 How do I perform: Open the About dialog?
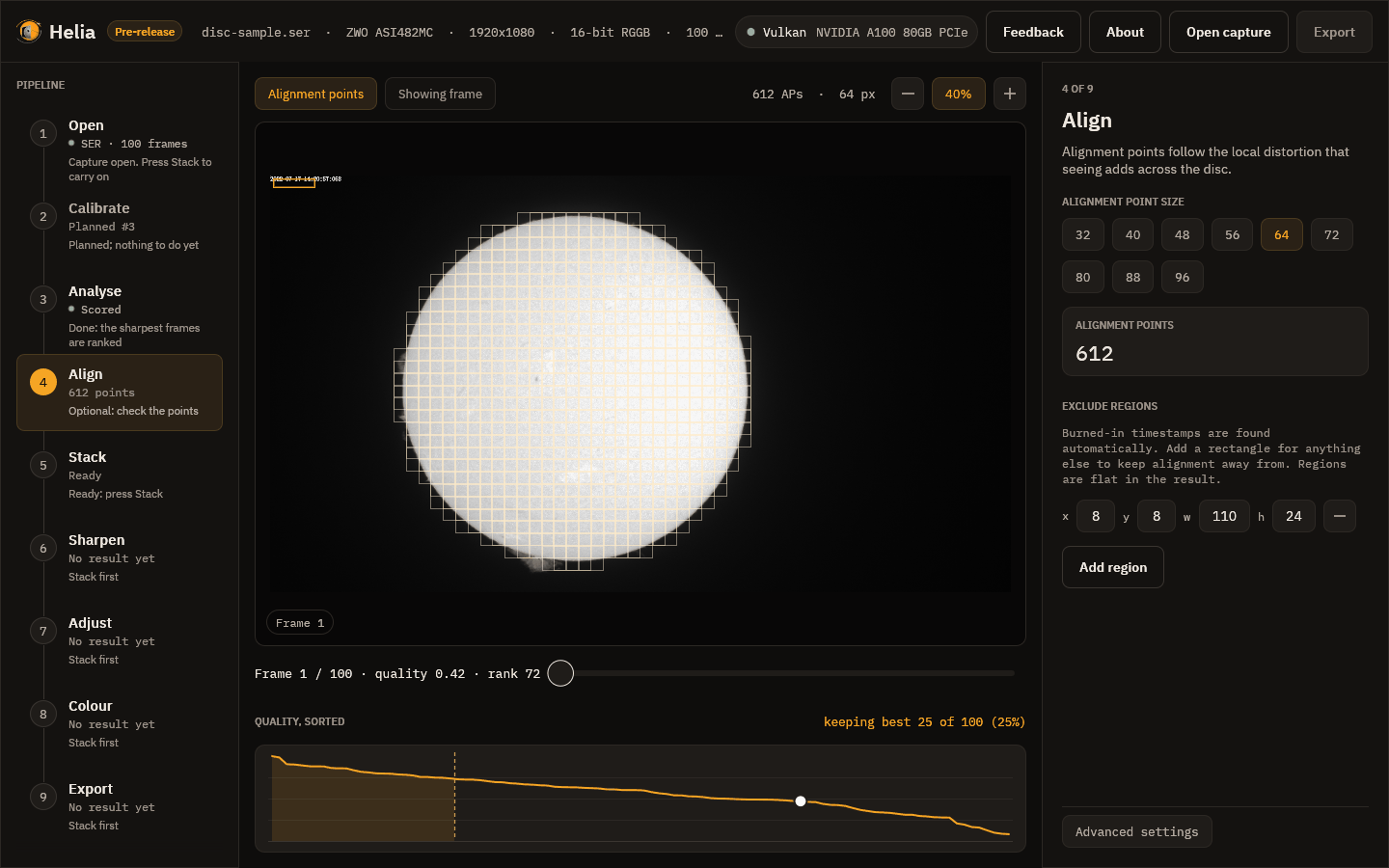click(1125, 32)
